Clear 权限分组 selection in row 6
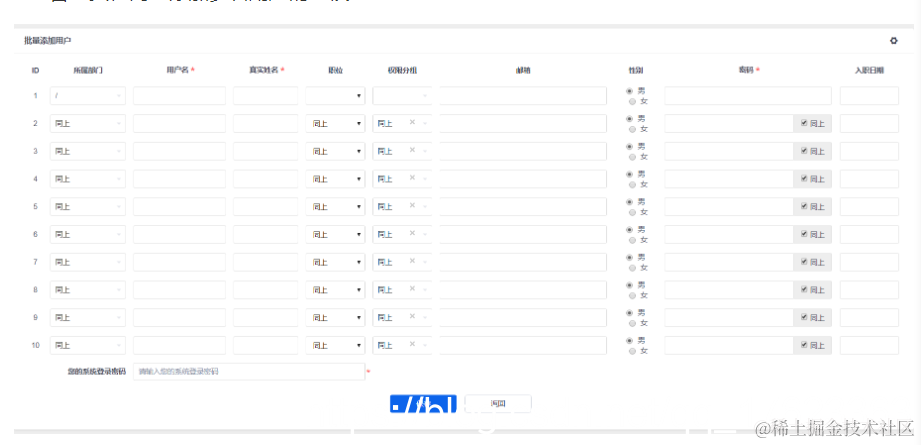Screen dimensions: 921x445 point(412,233)
